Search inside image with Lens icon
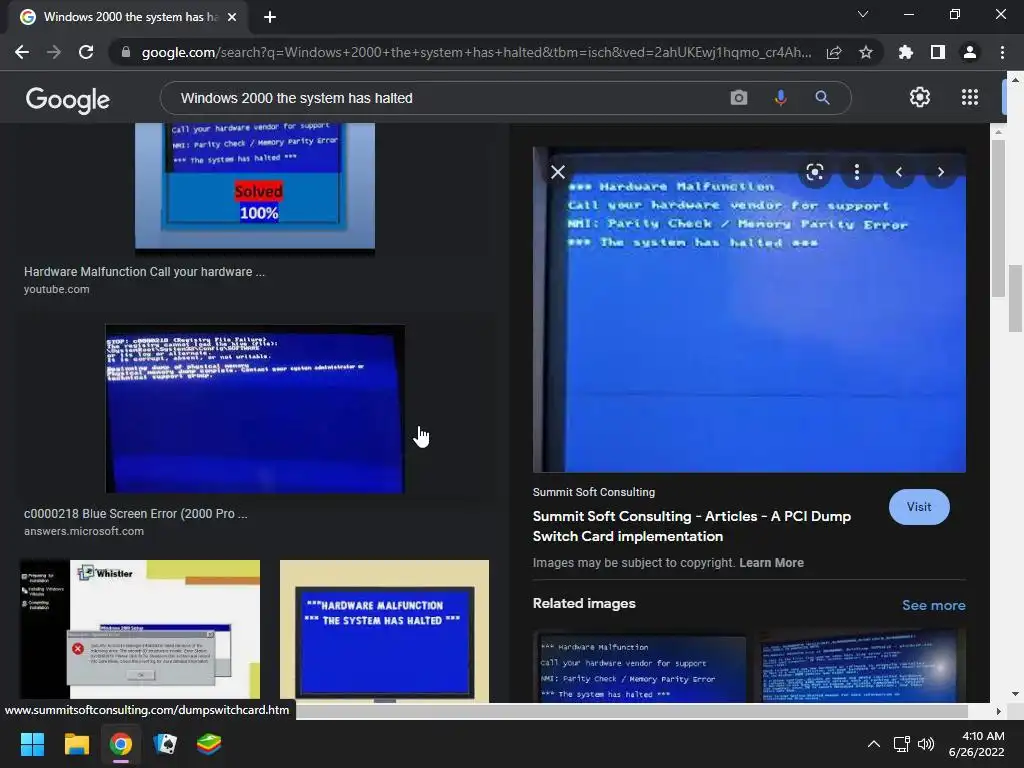 814,172
